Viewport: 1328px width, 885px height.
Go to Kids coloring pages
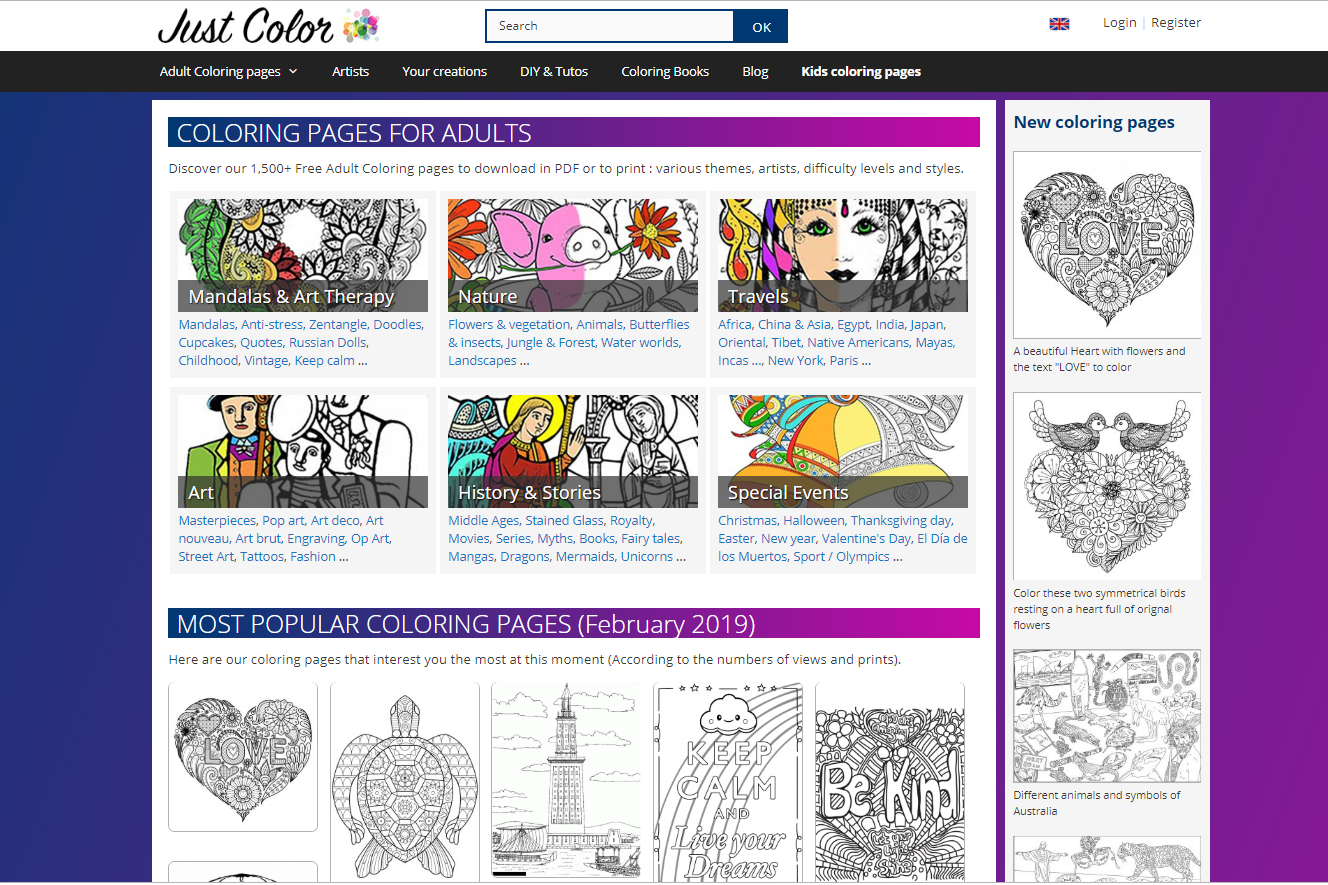(x=861, y=72)
